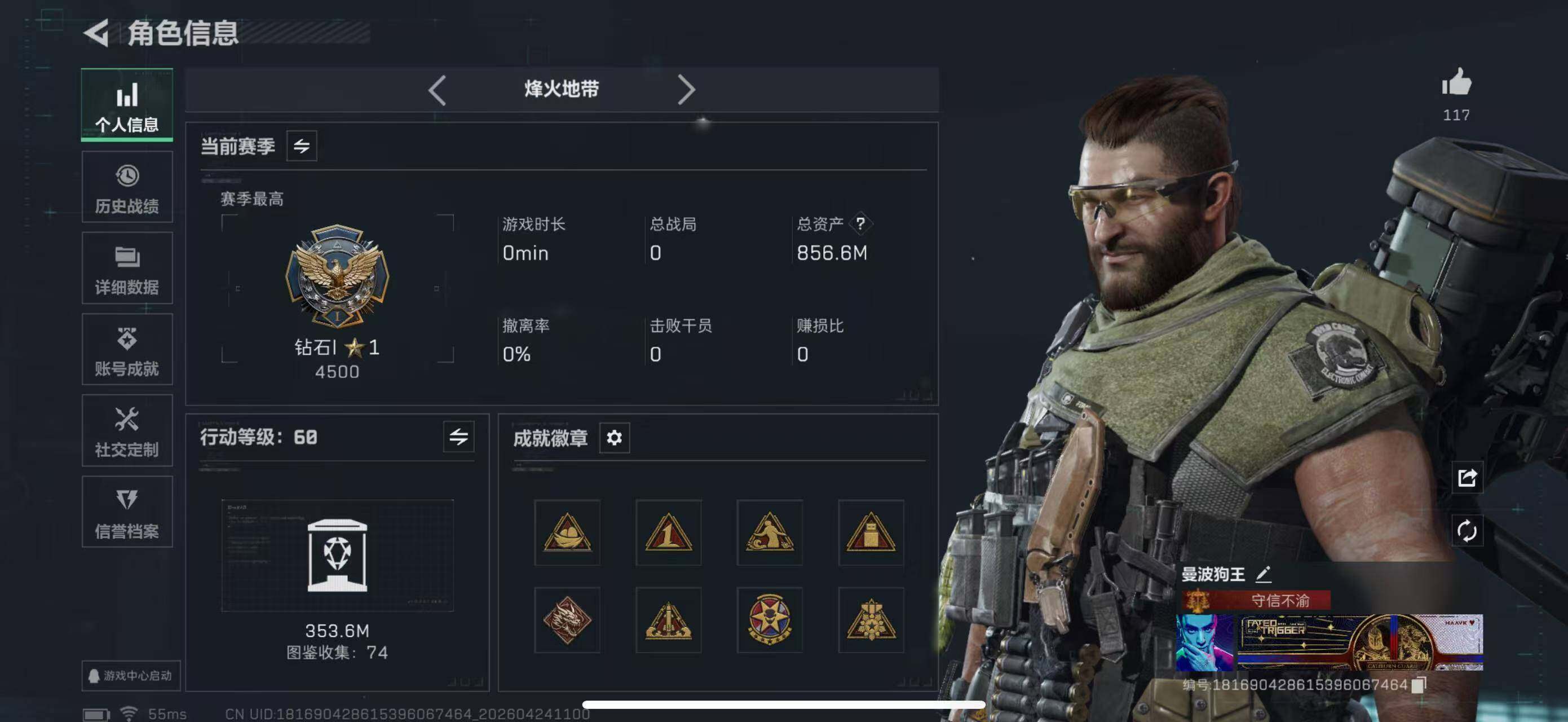
Task: Toggle the 行动等级 swap view button
Action: click(x=458, y=437)
